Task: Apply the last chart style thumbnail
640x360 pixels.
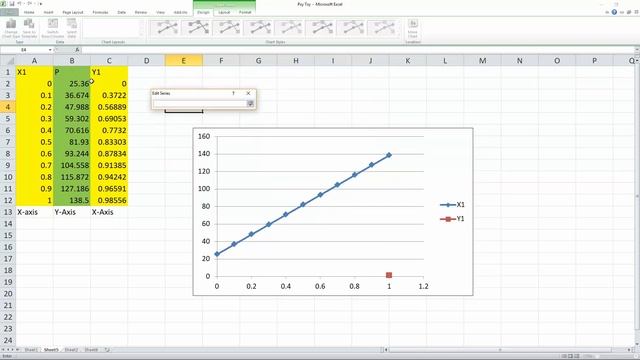Action: [383, 28]
